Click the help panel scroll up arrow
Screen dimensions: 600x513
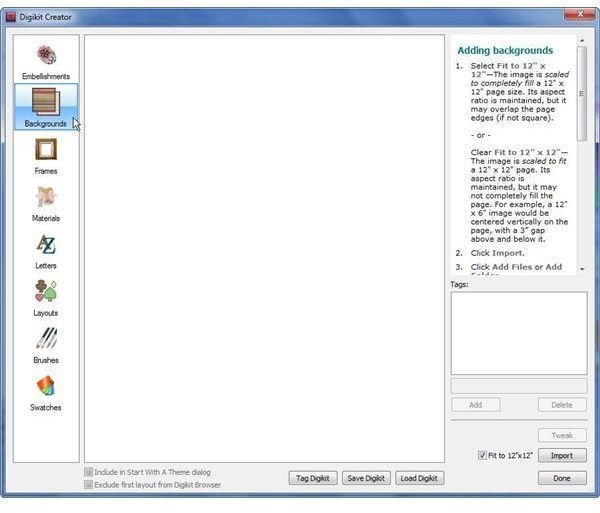point(582,40)
